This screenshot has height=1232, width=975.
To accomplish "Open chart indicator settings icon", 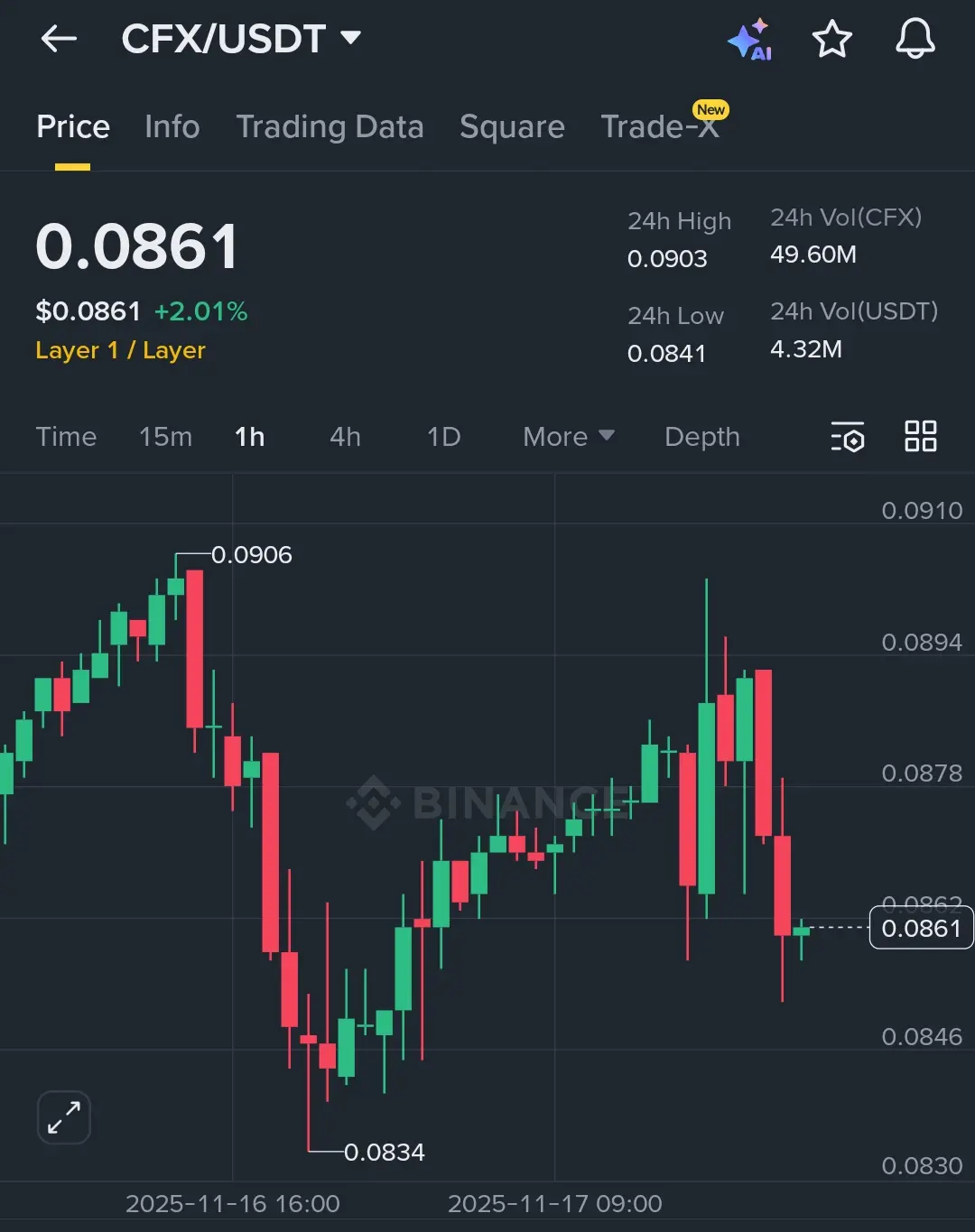I will click(x=848, y=437).
